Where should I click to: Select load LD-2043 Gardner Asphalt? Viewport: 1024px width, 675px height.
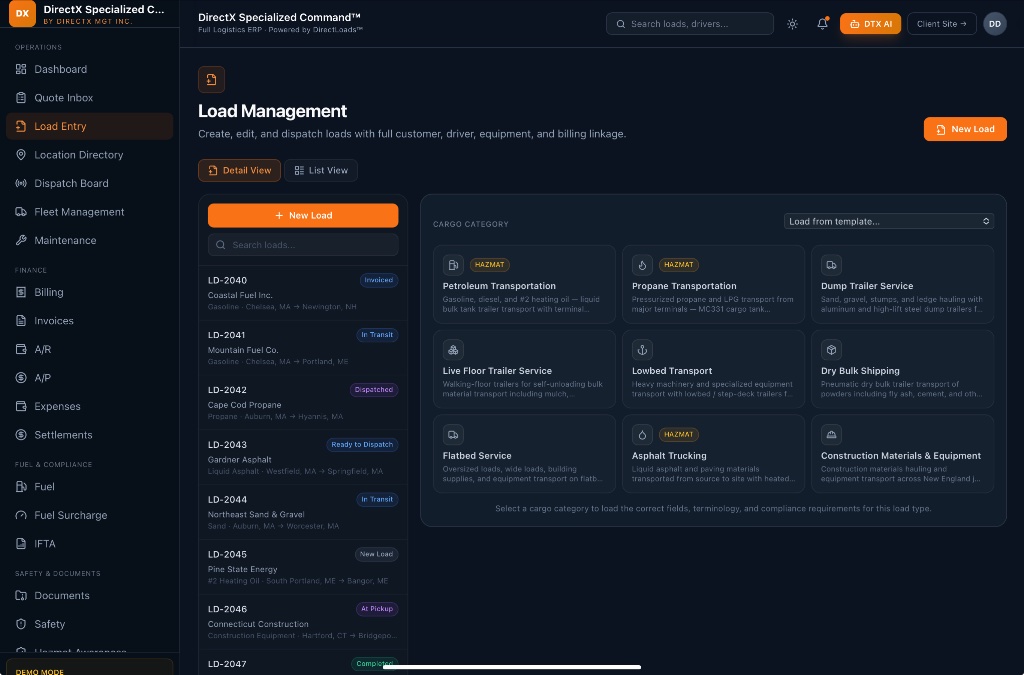point(303,458)
